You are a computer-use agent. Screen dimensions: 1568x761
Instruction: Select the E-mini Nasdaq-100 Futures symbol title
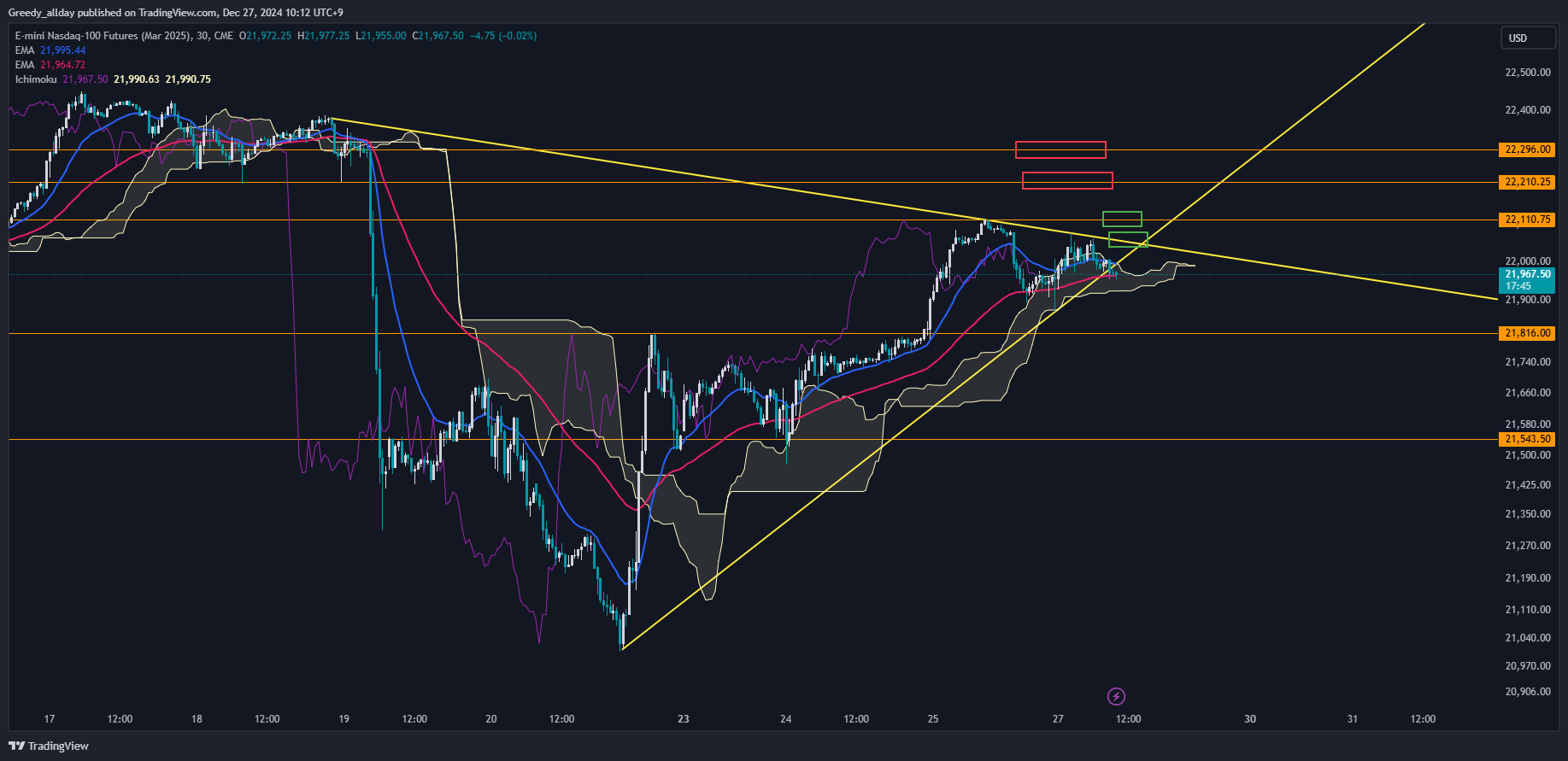124,36
